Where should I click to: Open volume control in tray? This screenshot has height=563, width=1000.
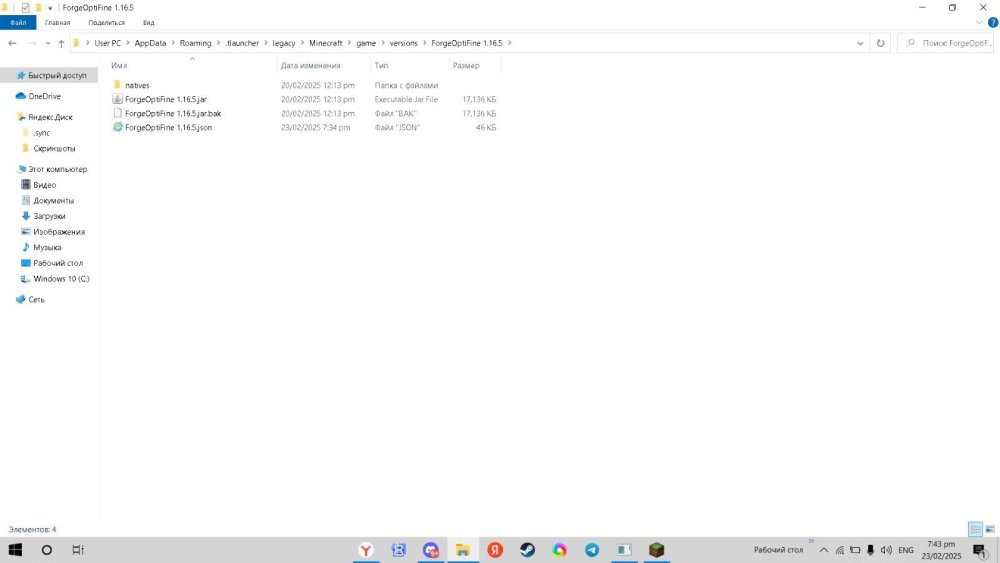pyautogui.click(x=886, y=550)
